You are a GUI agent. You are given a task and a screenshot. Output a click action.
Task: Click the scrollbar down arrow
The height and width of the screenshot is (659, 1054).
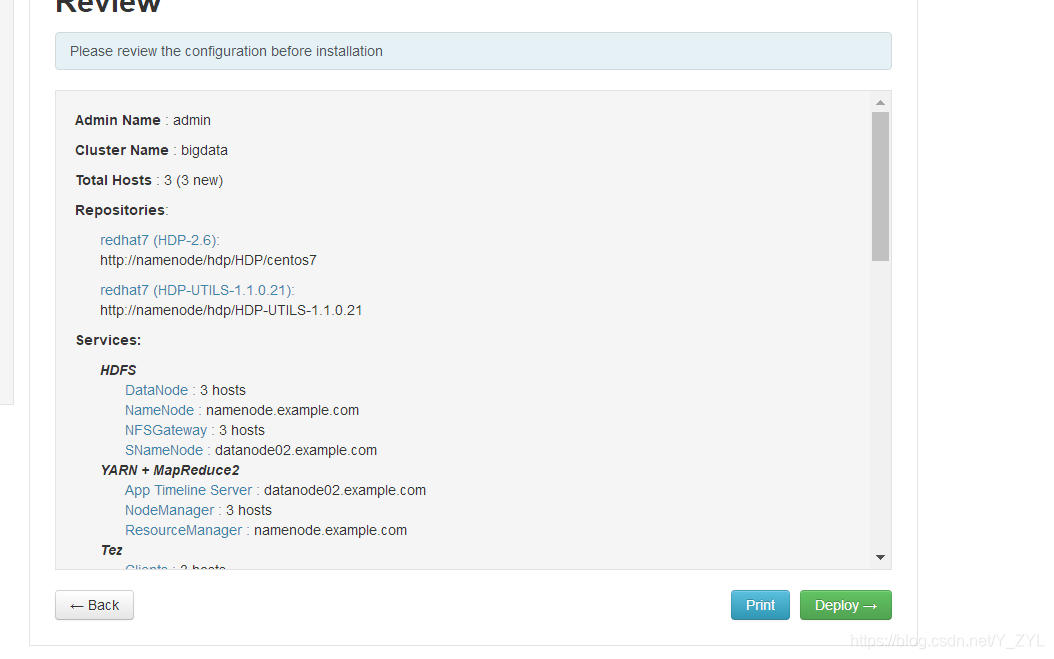click(880, 557)
